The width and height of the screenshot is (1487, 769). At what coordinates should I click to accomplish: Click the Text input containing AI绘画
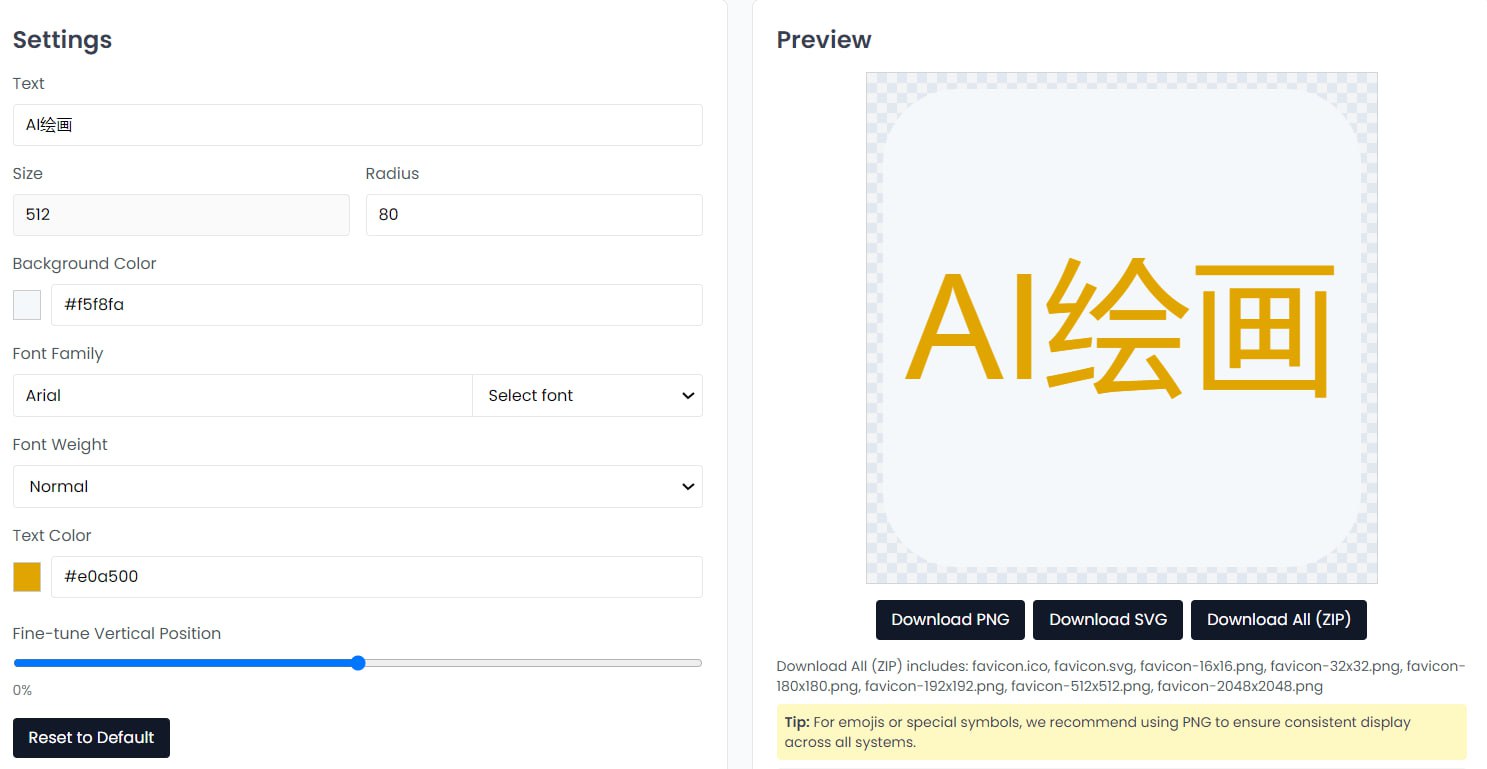click(357, 125)
